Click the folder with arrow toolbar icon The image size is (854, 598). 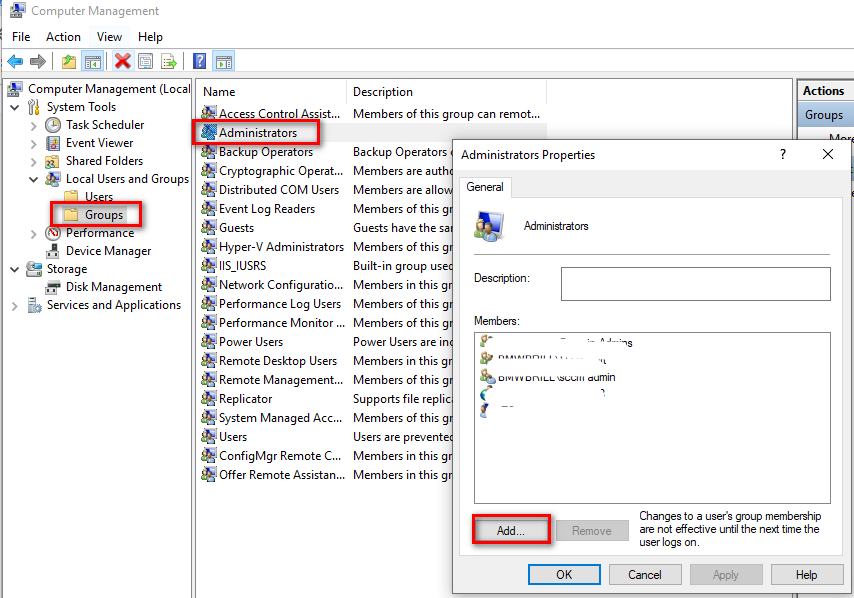coord(67,61)
